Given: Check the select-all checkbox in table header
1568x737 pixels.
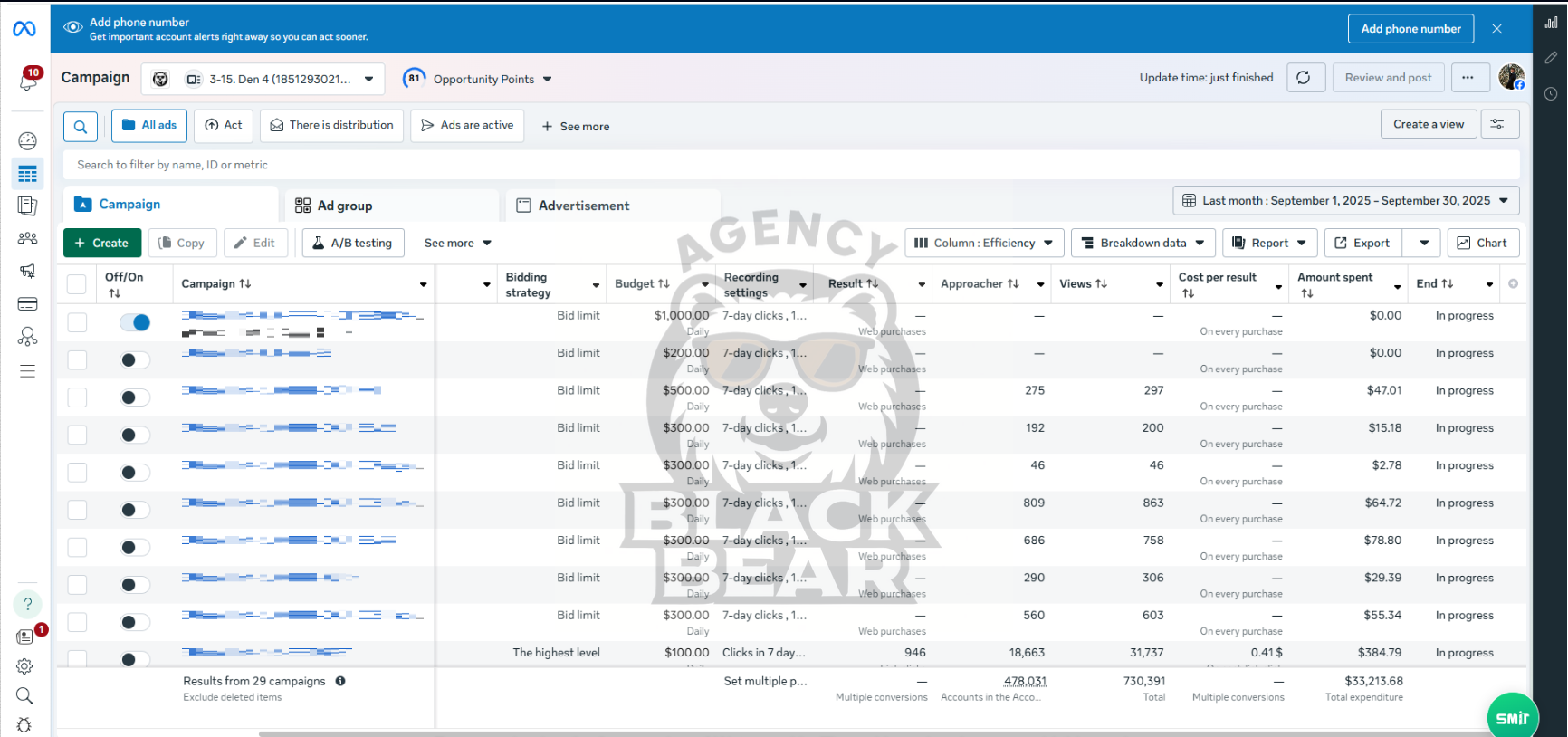Looking at the screenshot, I should (77, 284).
